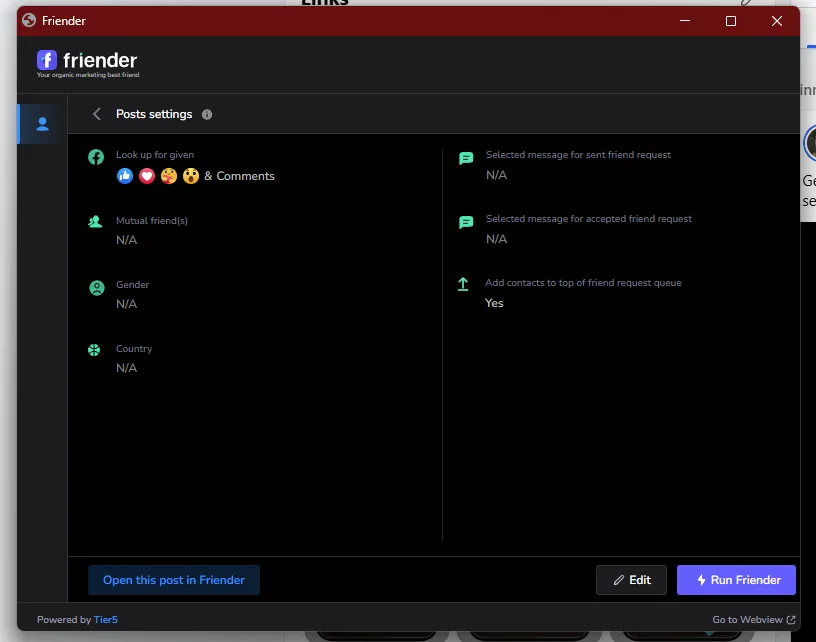Open this post in Friender
This screenshot has width=816, height=642.
click(174, 580)
